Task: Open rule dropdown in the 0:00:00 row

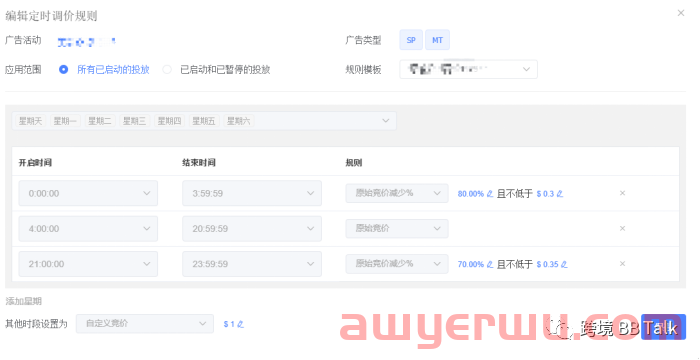Action: (397, 193)
